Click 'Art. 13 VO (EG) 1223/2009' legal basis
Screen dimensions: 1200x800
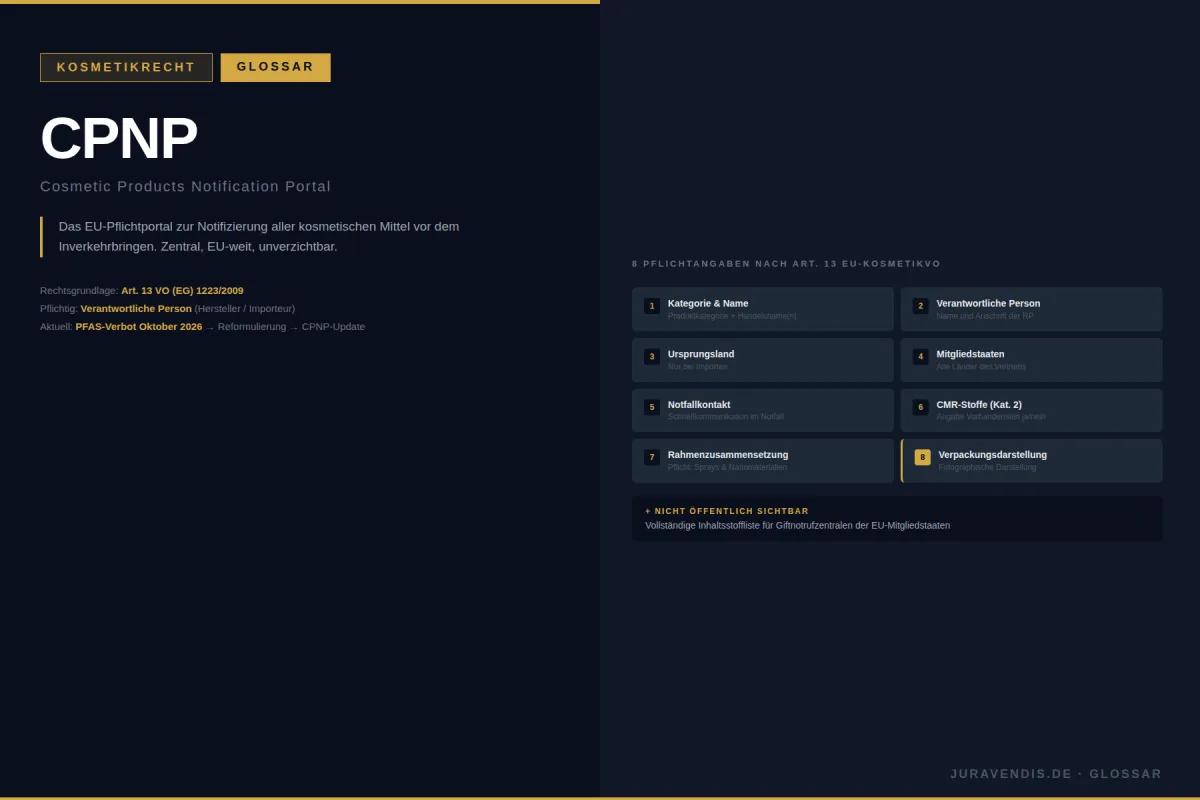tap(182, 291)
